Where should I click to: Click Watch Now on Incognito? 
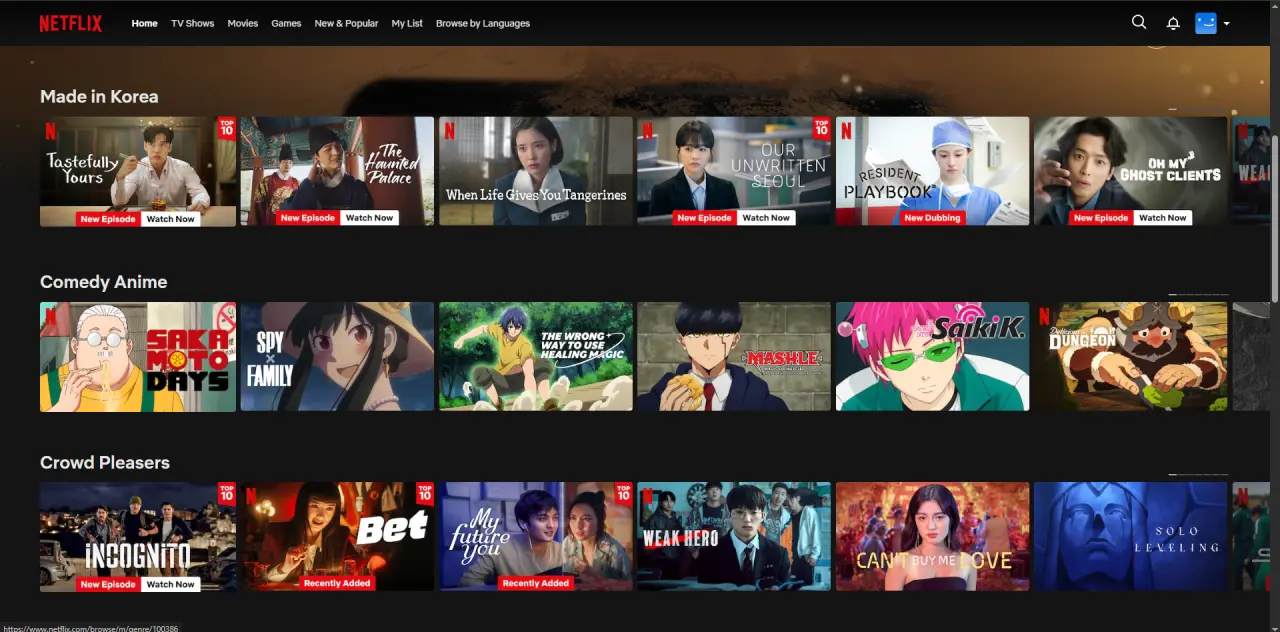(x=171, y=584)
